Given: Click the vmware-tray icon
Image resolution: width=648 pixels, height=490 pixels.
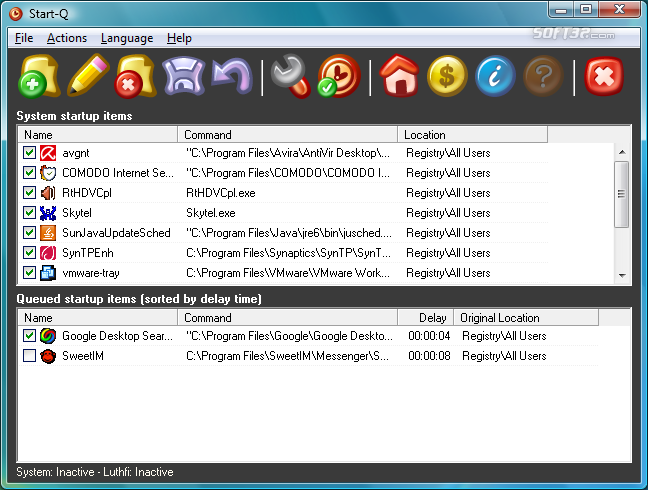Looking at the screenshot, I should click(48, 273).
